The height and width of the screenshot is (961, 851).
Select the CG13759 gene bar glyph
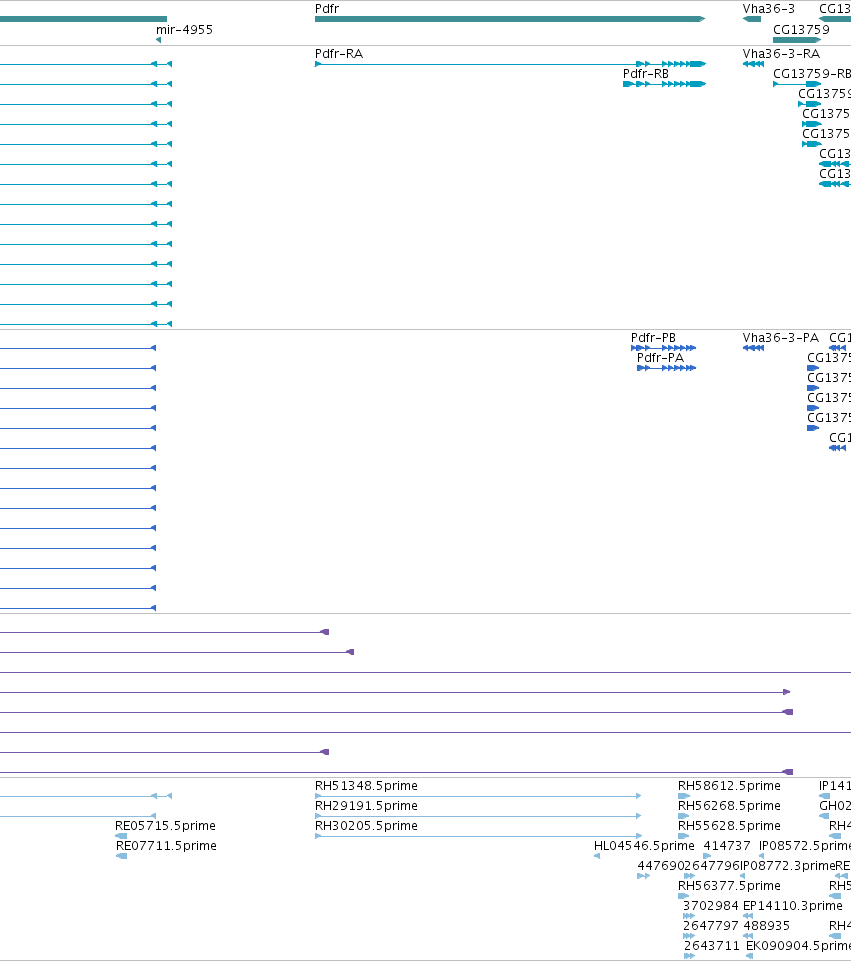(797, 40)
